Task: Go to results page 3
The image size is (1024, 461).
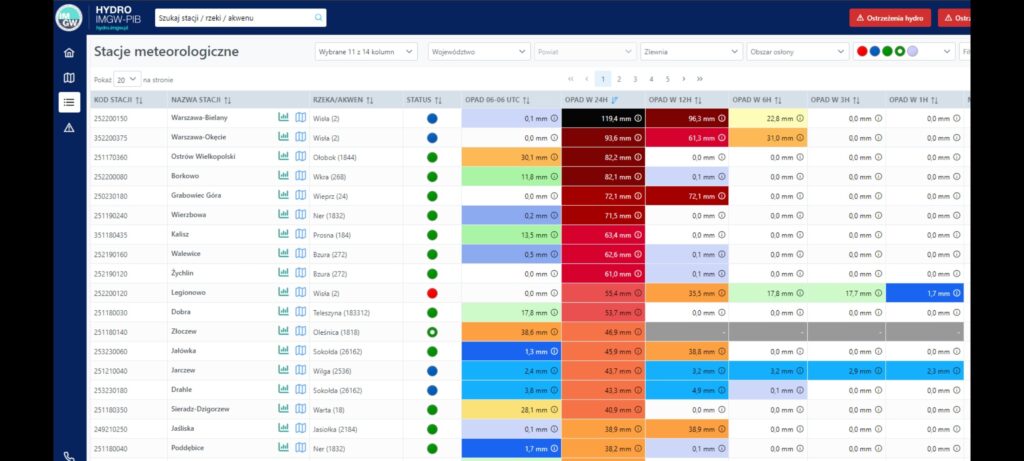Action: tap(635, 79)
